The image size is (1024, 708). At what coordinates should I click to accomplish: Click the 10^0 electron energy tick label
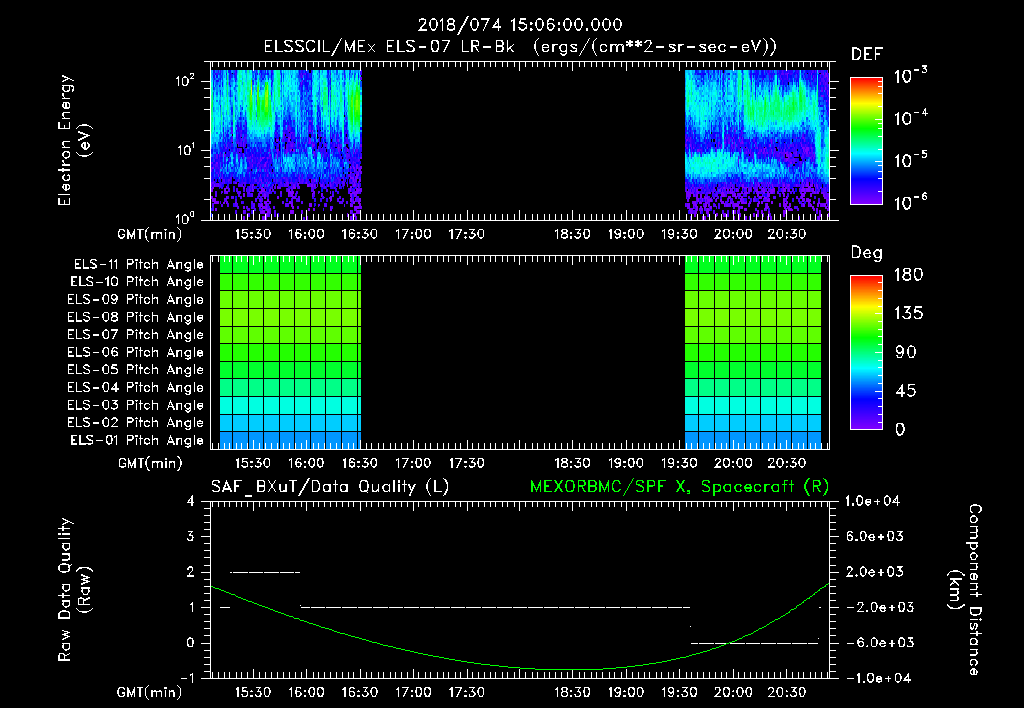click(x=185, y=217)
